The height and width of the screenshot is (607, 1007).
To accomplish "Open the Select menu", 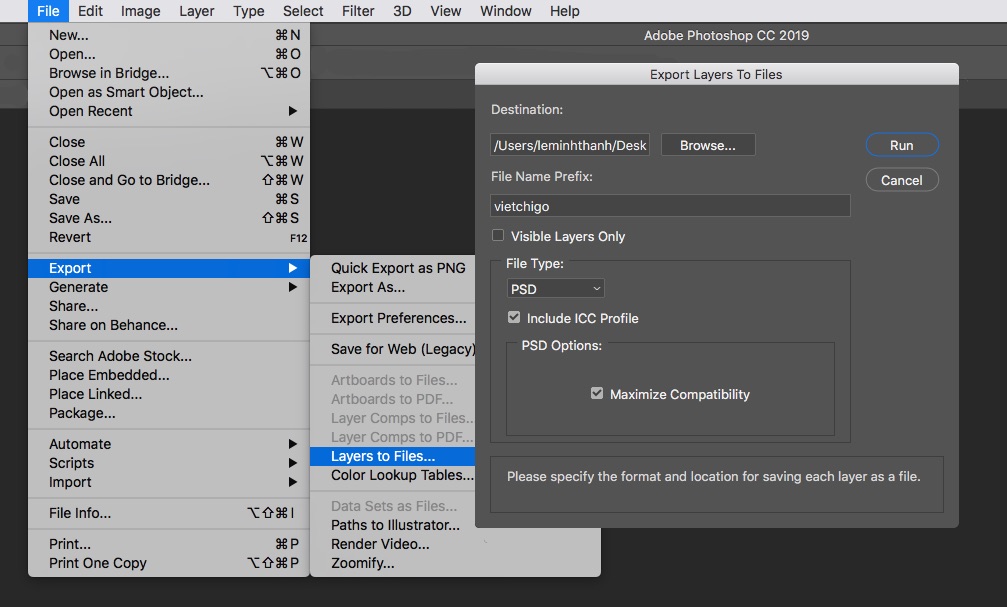I will click(x=303, y=11).
